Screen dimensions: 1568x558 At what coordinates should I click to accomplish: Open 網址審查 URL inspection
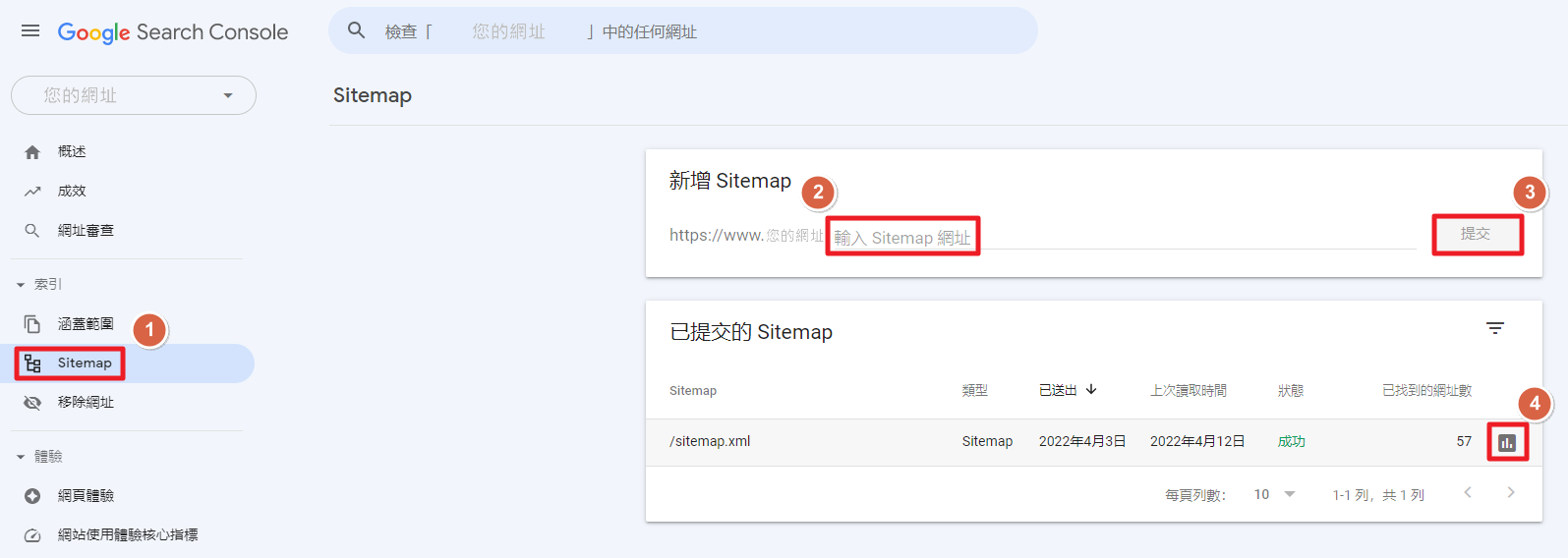click(x=86, y=230)
